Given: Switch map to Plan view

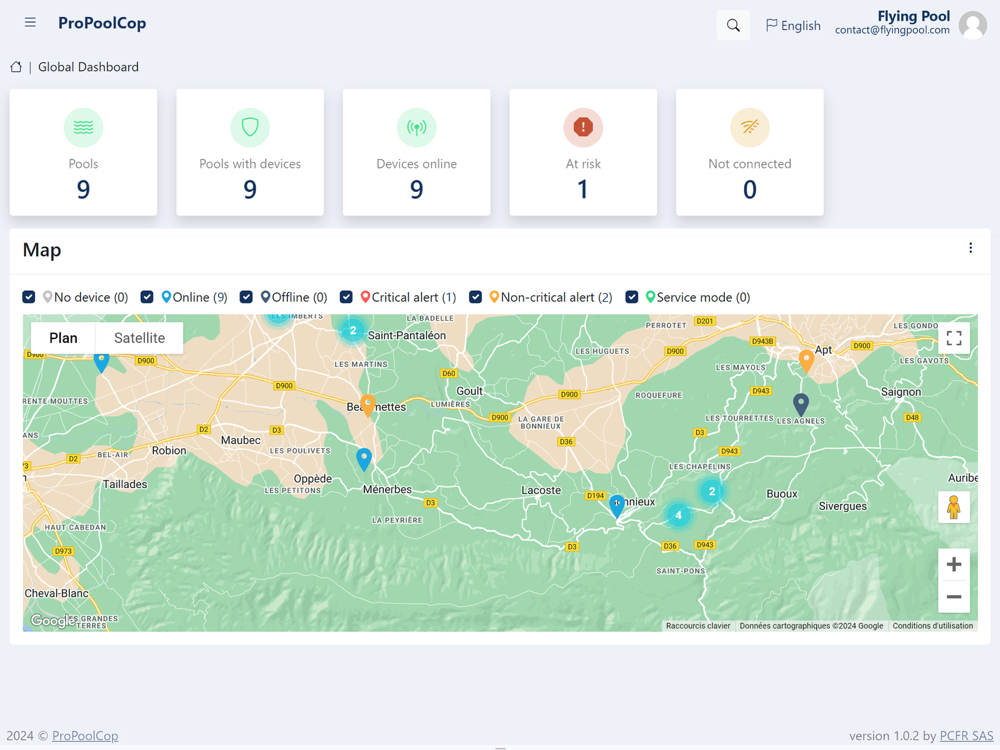Looking at the screenshot, I should [63, 338].
